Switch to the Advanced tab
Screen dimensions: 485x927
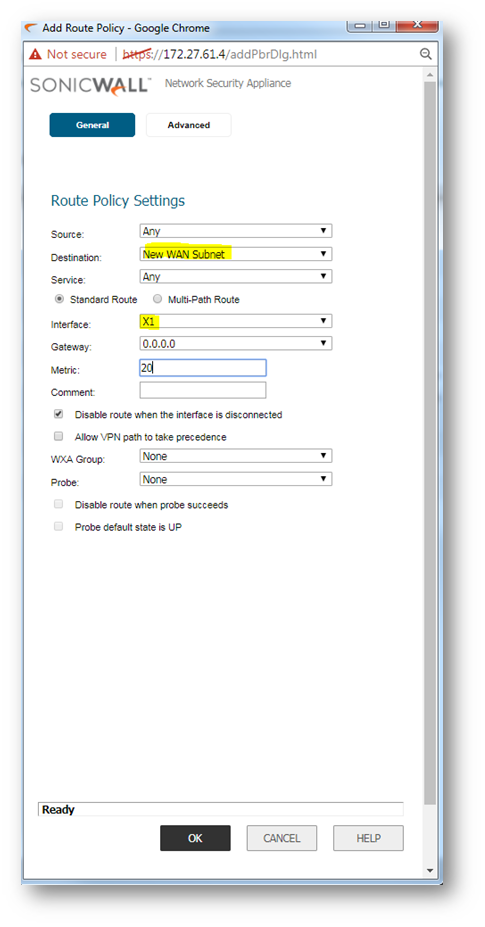[189, 125]
